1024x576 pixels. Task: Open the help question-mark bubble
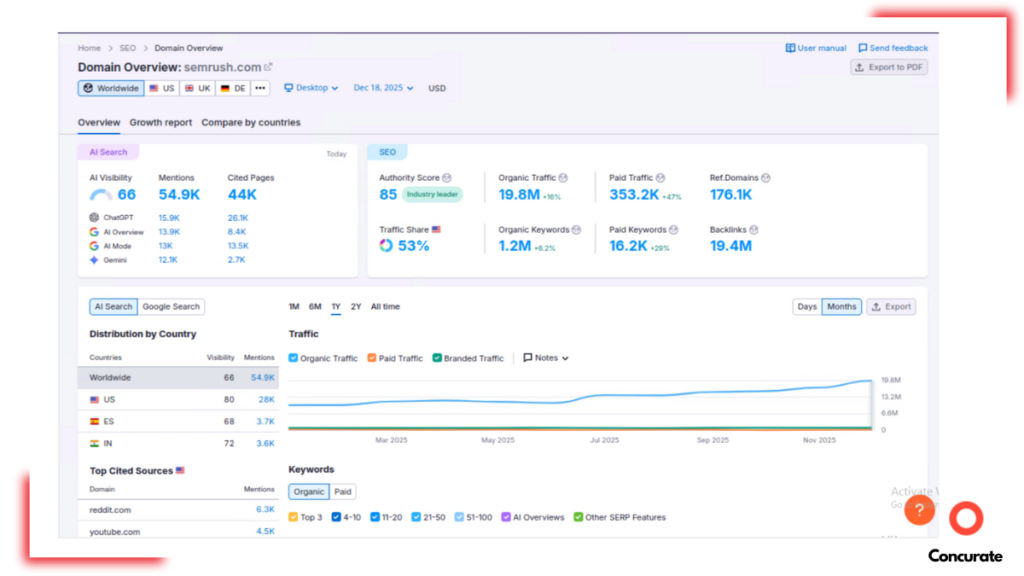point(919,510)
